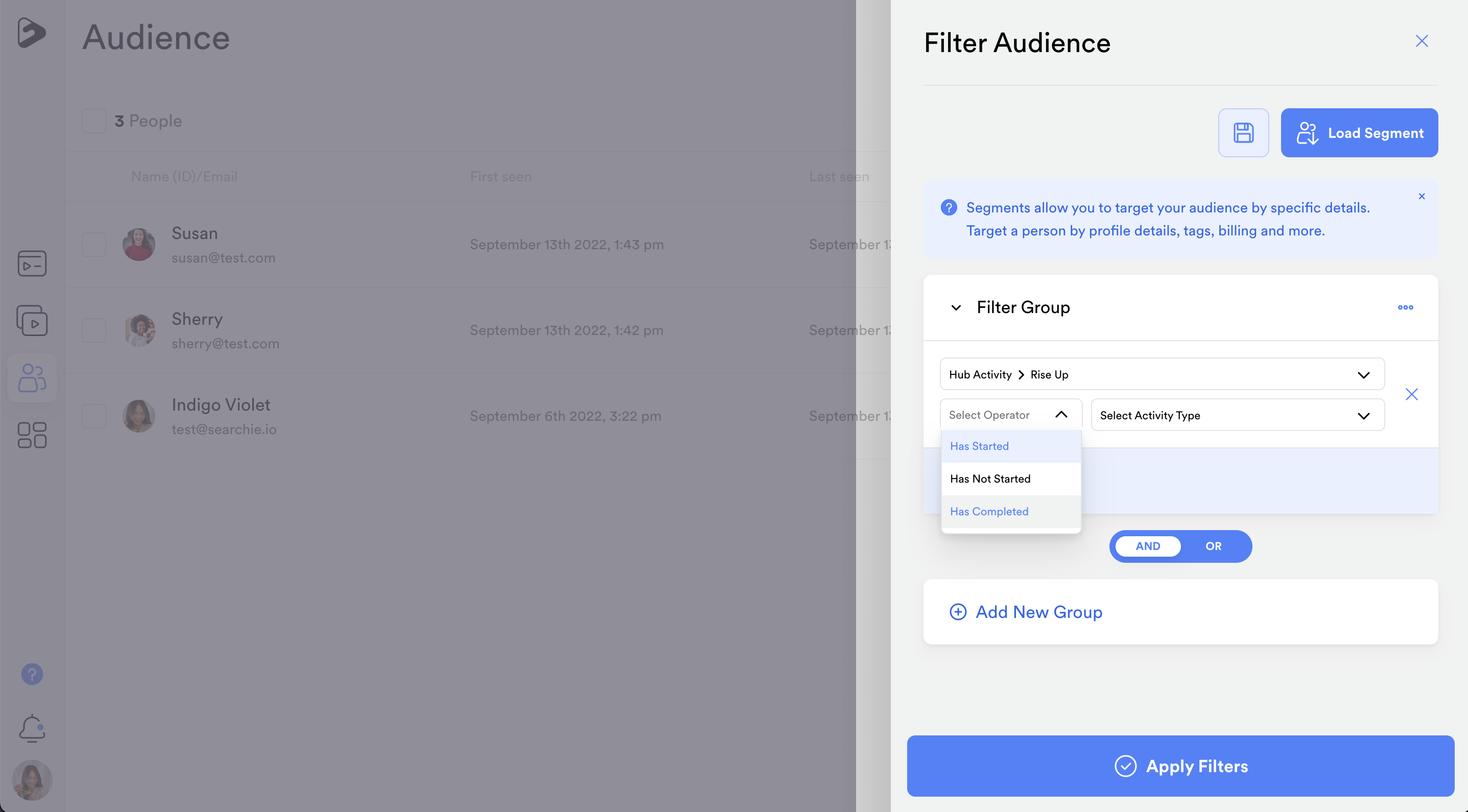The width and height of the screenshot is (1468, 812).
Task: Switch filter logic to OR
Action: coord(1213,546)
